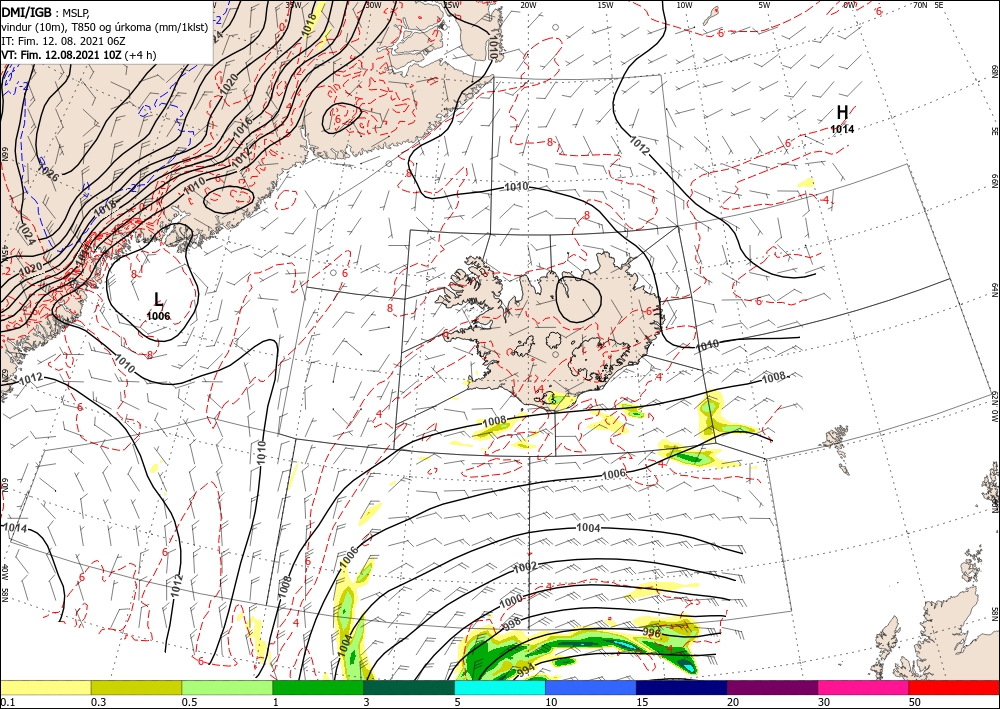Click the olive 0.3–0.5 mm legend swatch
1000x709 pixels.
tap(136, 687)
